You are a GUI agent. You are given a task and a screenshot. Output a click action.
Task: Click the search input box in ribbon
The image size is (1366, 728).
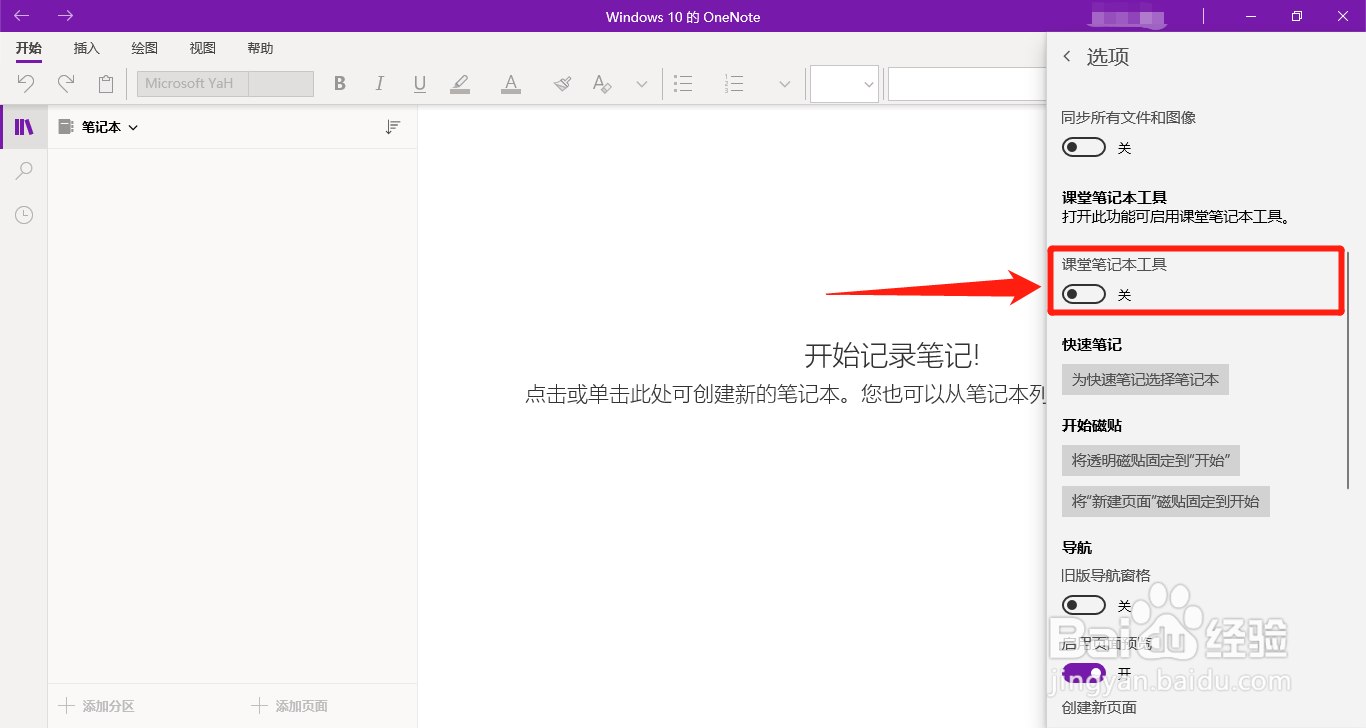point(966,84)
